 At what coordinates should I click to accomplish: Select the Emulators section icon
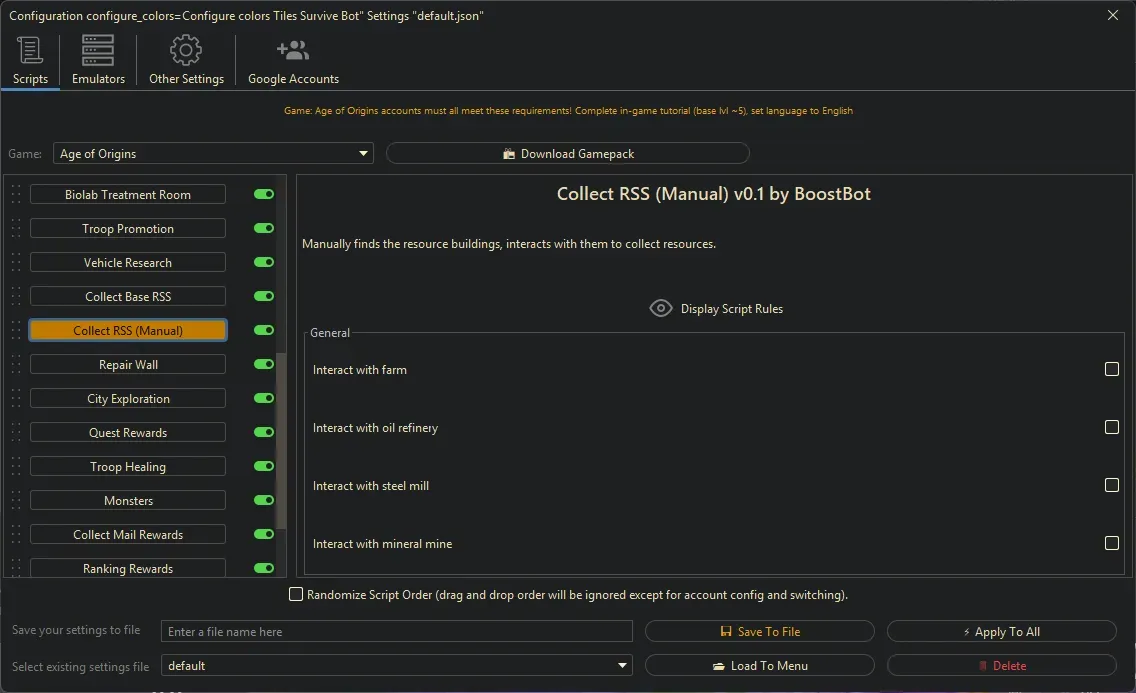point(96,49)
